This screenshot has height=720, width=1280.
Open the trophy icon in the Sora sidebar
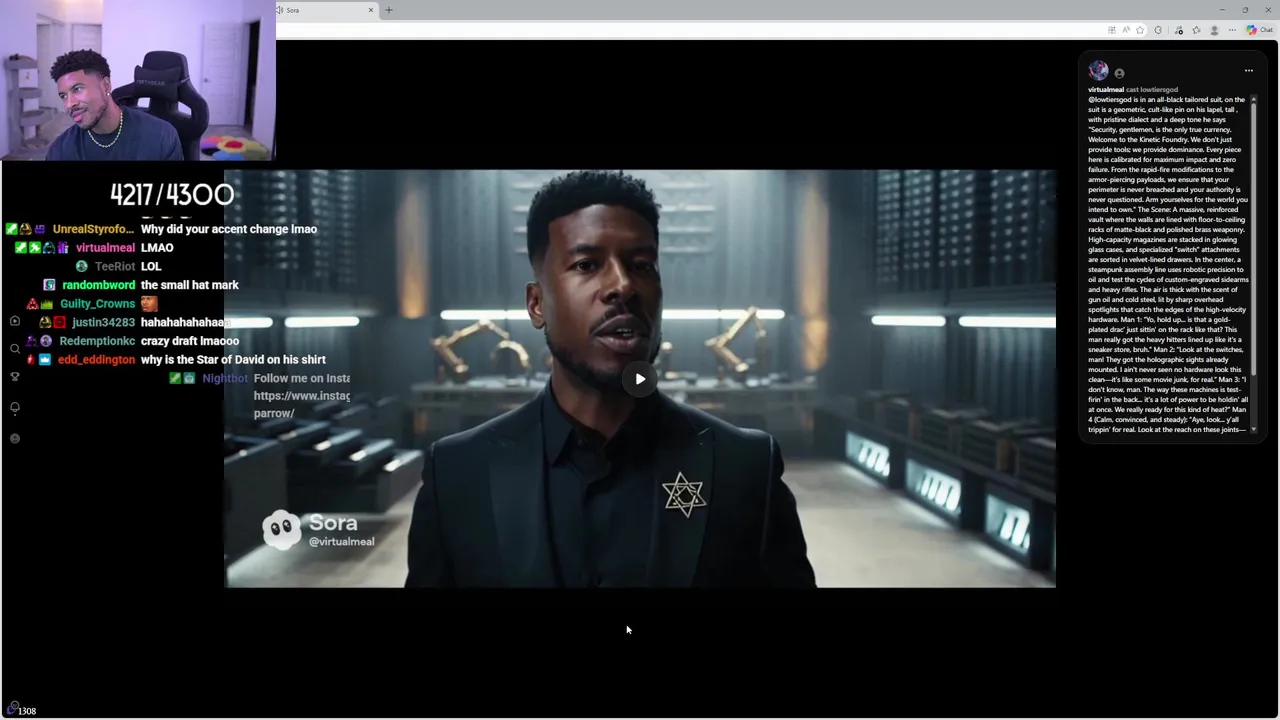tap(15, 377)
